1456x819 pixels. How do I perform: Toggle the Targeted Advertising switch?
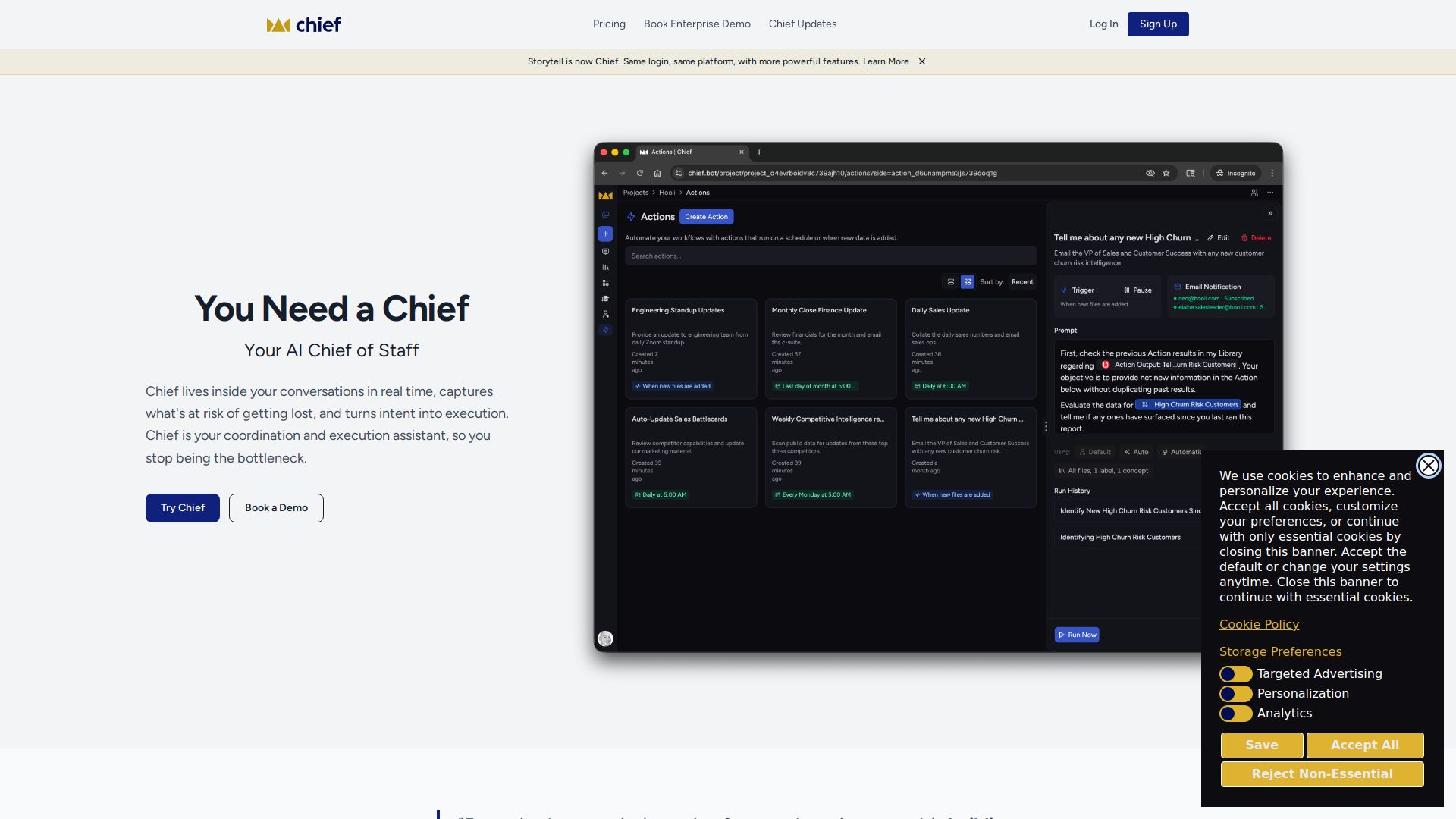click(1235, 674)
